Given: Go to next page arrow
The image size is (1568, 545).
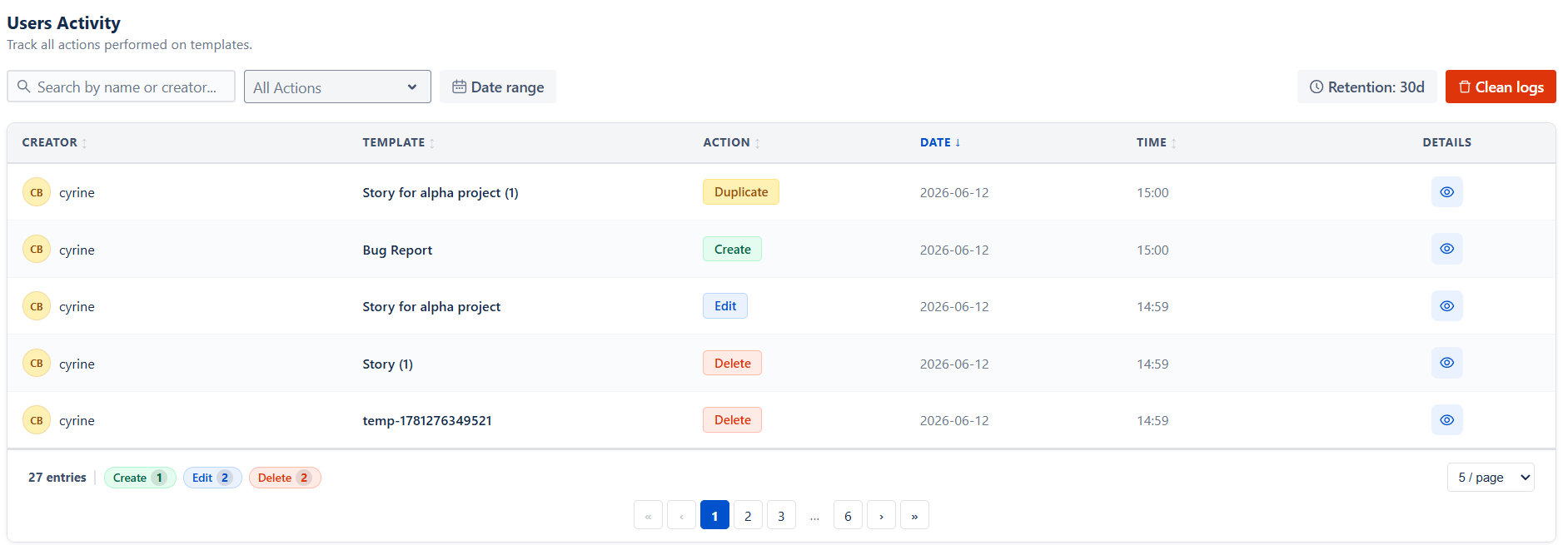Looking at the screenshot, I should (881, 515).
